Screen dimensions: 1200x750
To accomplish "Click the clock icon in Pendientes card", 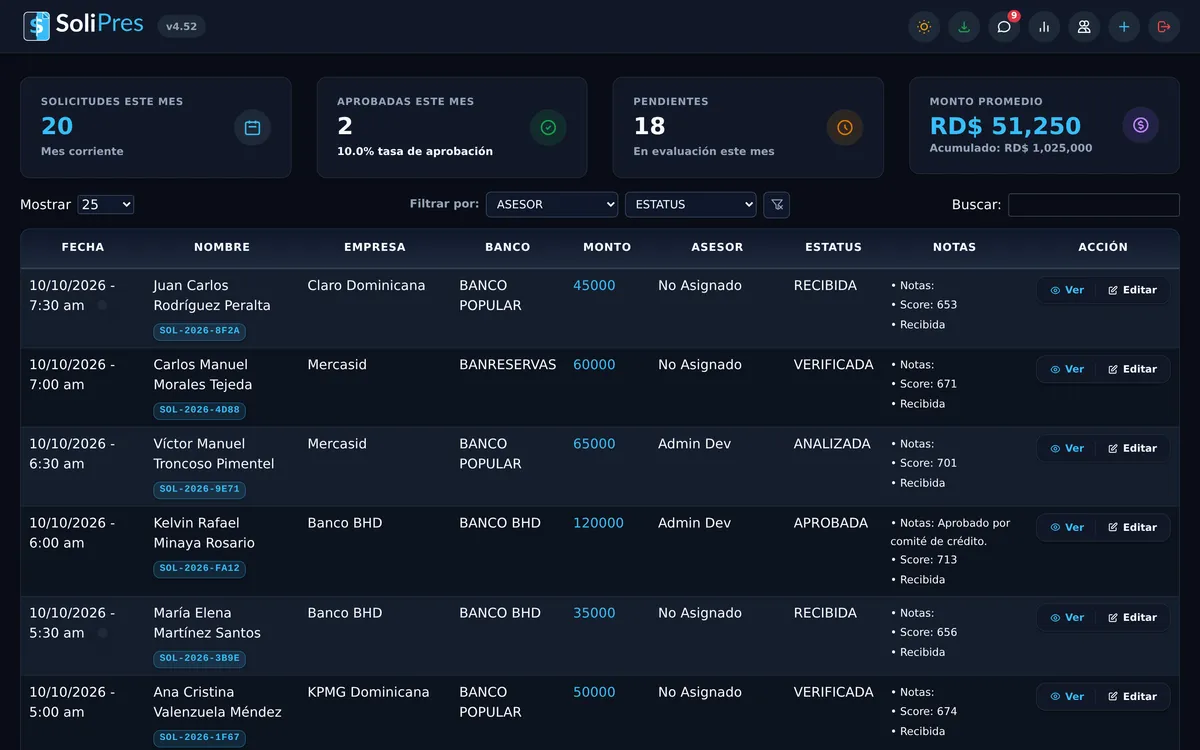I will [x=845, y=128].
